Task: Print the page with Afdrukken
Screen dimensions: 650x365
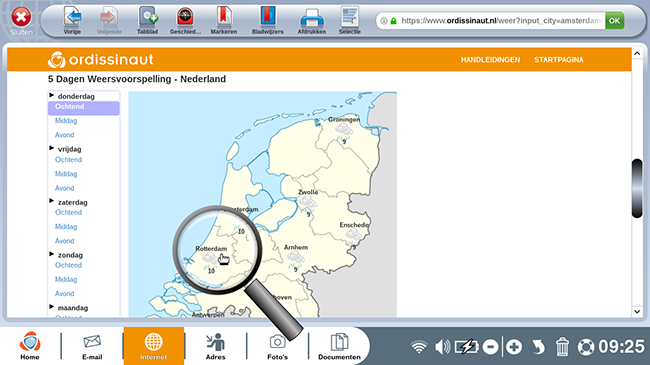Action: pos(312,20)
